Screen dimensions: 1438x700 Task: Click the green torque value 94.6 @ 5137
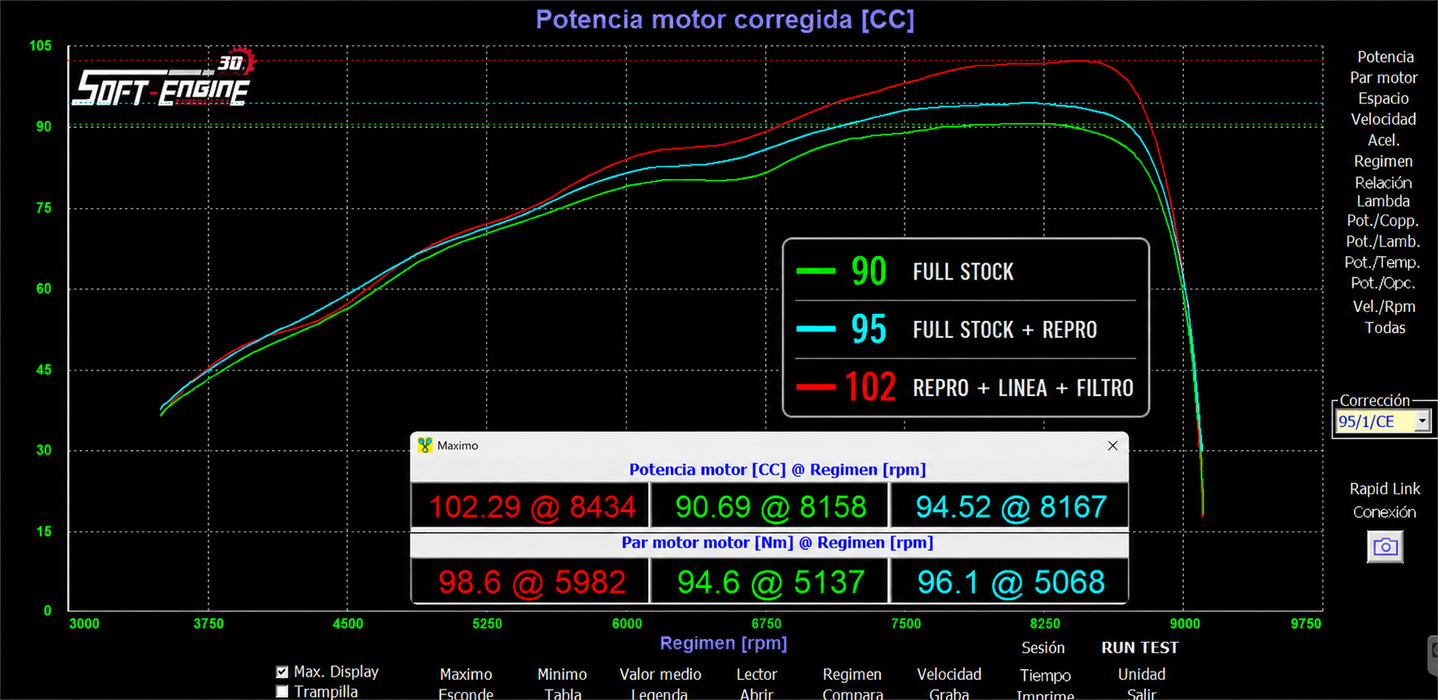(x=770, y=581)
